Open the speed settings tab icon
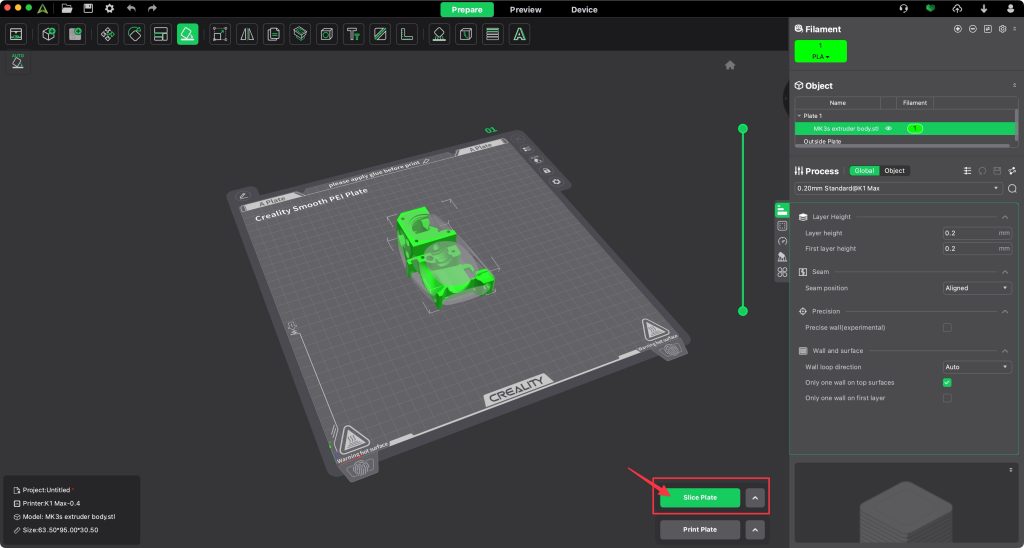Image resolution: width=1024 pixels, height=548 pixels. 782,241
